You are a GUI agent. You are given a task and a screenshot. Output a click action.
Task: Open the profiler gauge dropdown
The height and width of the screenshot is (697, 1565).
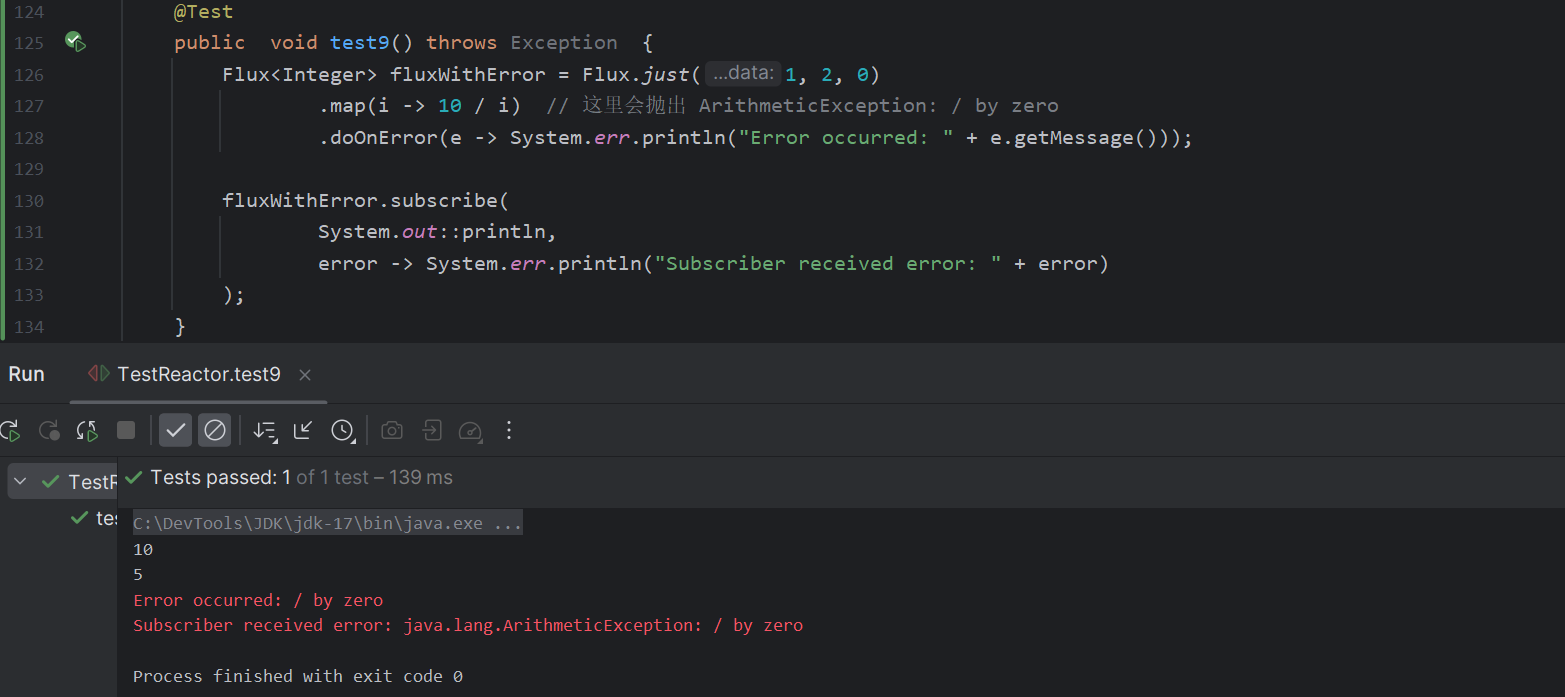(x=470, y=431)
